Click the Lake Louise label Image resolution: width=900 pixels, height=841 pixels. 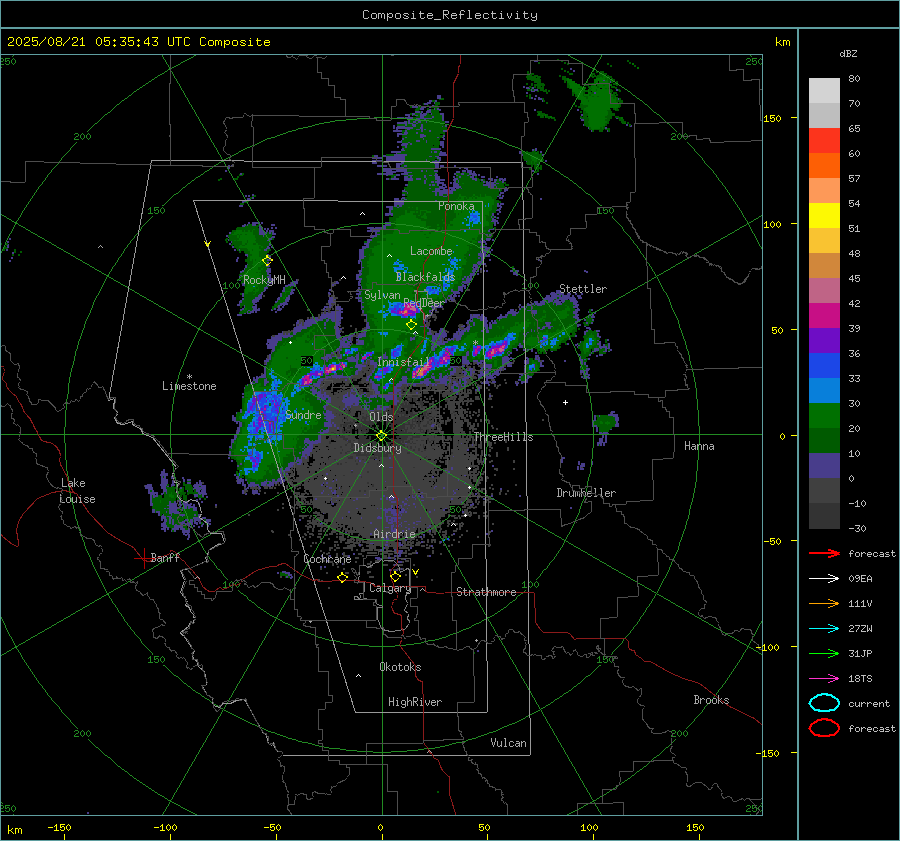[x=77, y=491]
